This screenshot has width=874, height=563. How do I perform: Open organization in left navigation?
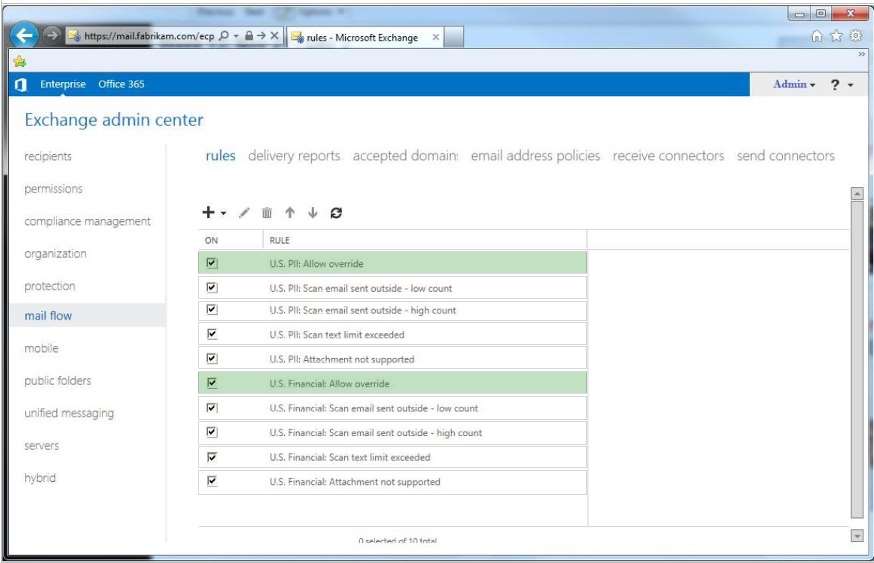pyautogui.click(x=55, y=254)
